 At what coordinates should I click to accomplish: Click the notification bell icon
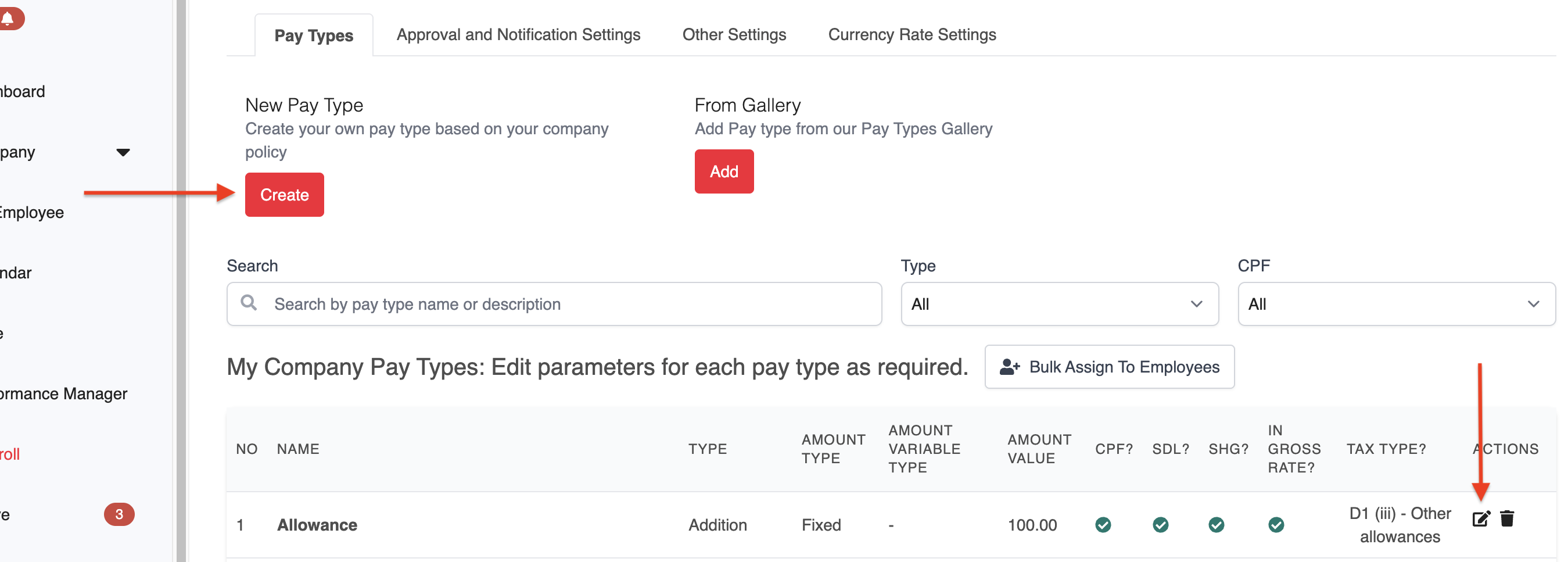pos(9,18)
